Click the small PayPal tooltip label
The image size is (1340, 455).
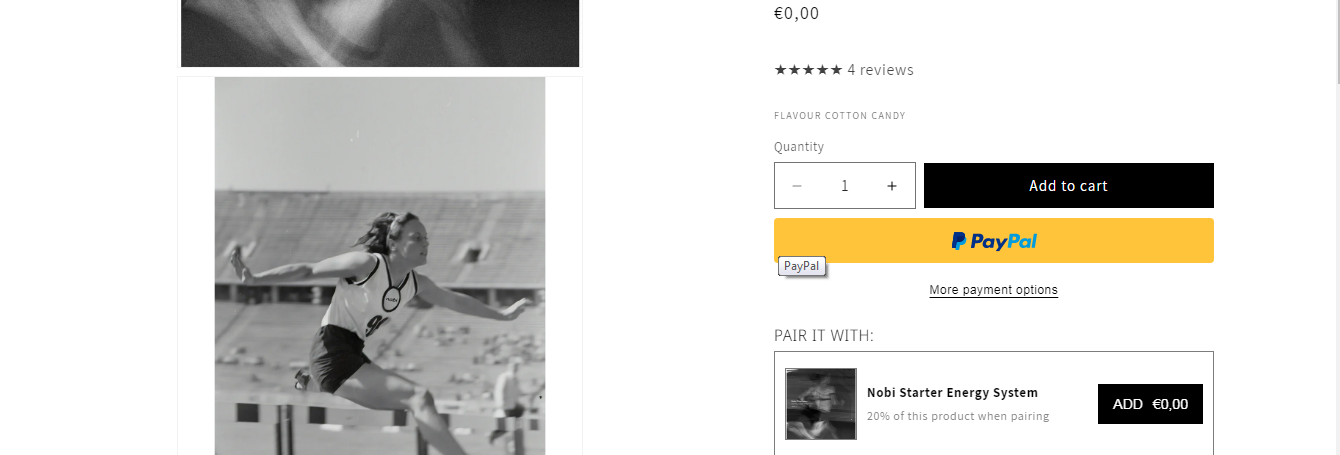[x=802, y=266]
